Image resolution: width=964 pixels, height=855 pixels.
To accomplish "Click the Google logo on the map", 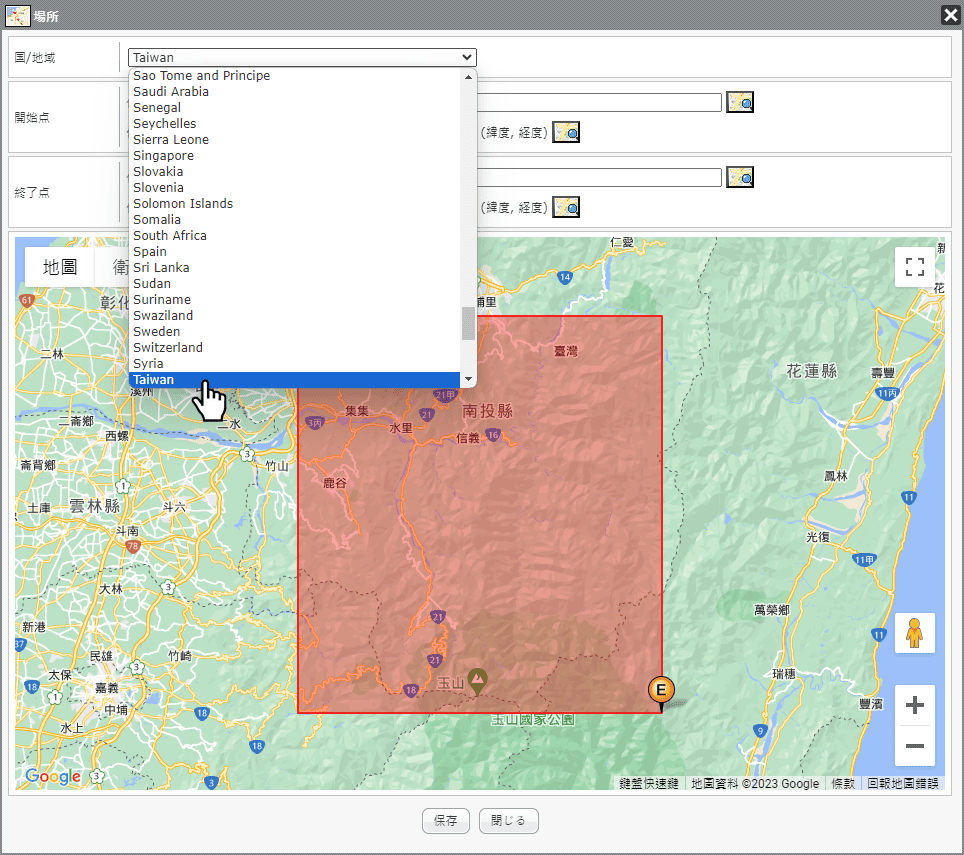I will click(53, 776).
